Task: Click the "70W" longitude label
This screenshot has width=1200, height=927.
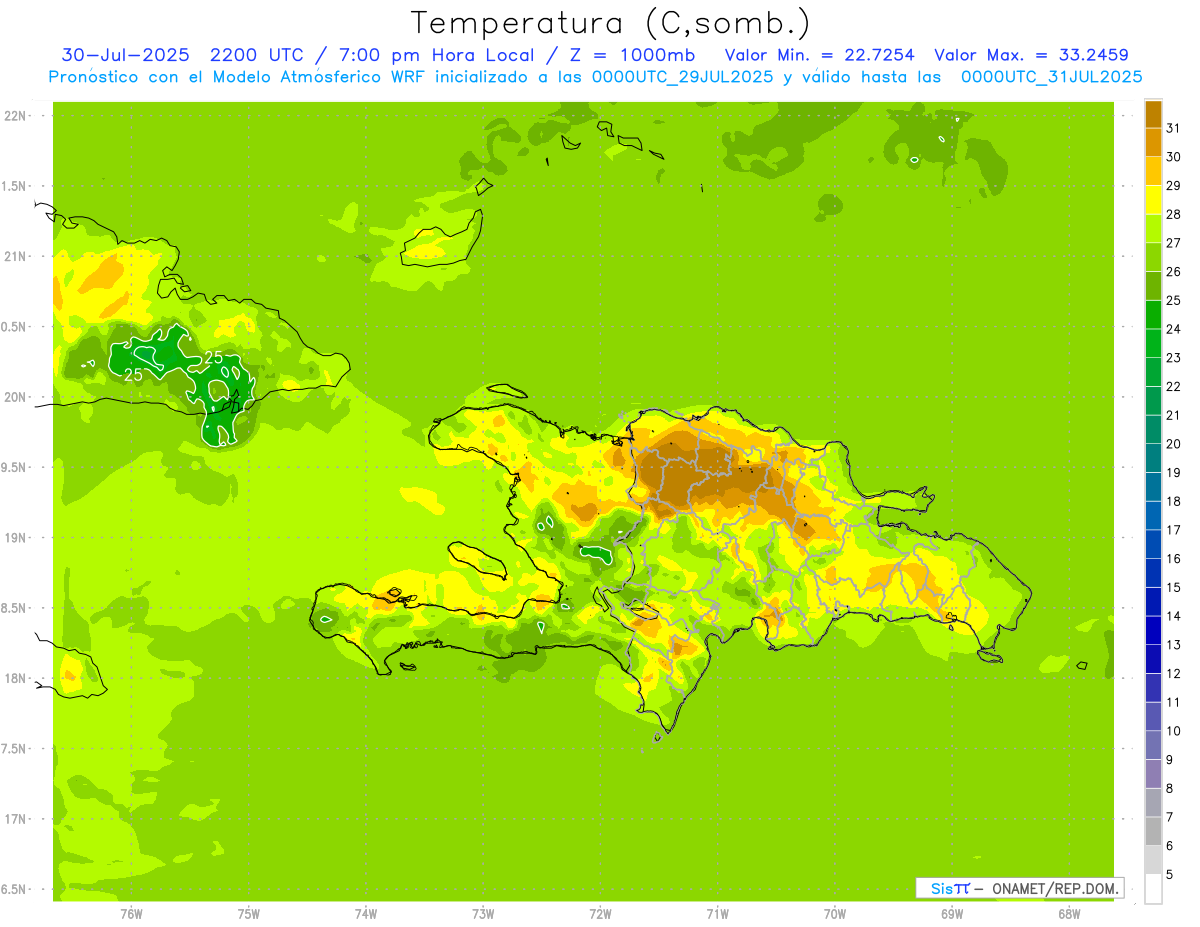Action: (835, 914)
